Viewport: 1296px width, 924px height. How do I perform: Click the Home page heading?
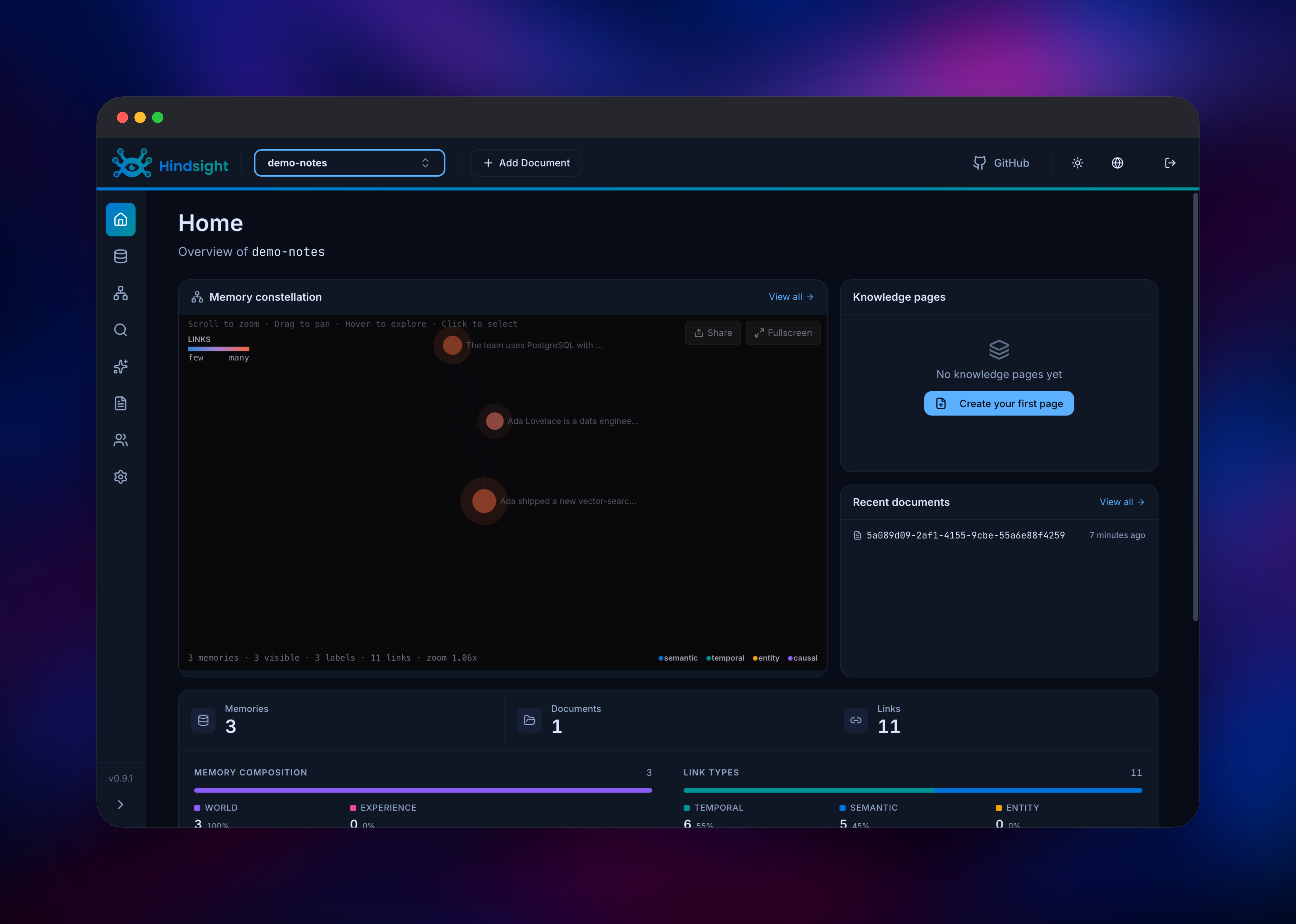[211, 223]
